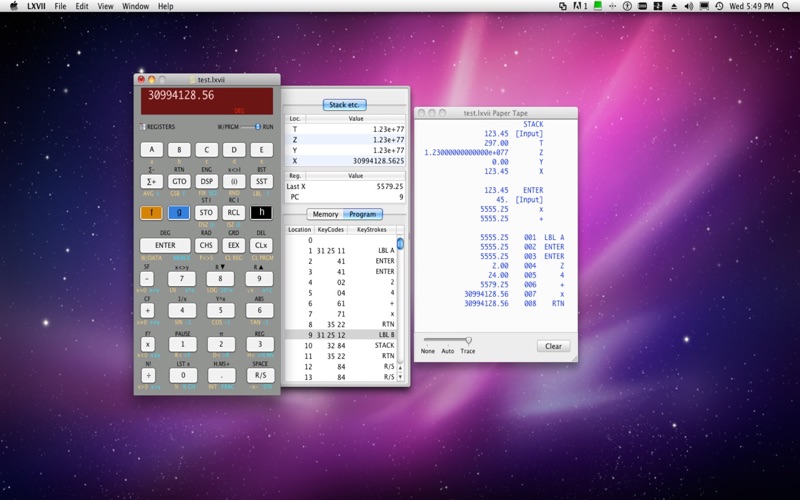Switch to the Memory segment

tap(325, 214)
